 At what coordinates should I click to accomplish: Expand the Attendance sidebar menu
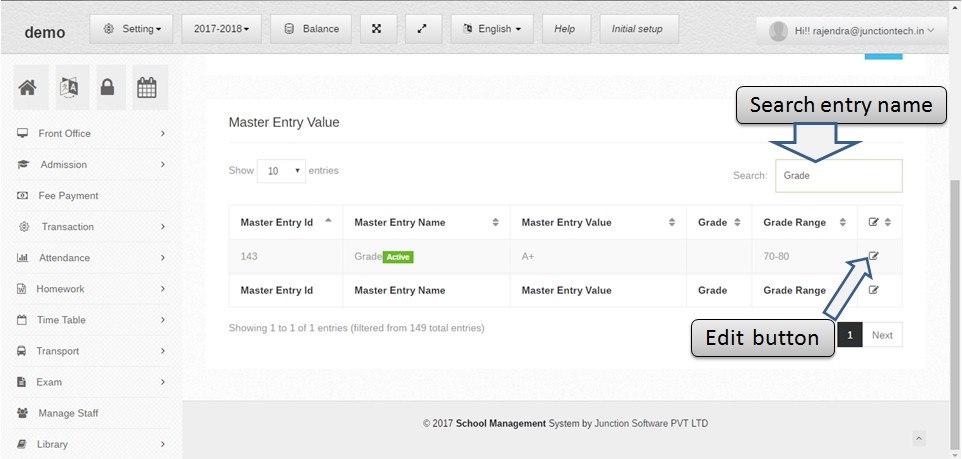91,258
